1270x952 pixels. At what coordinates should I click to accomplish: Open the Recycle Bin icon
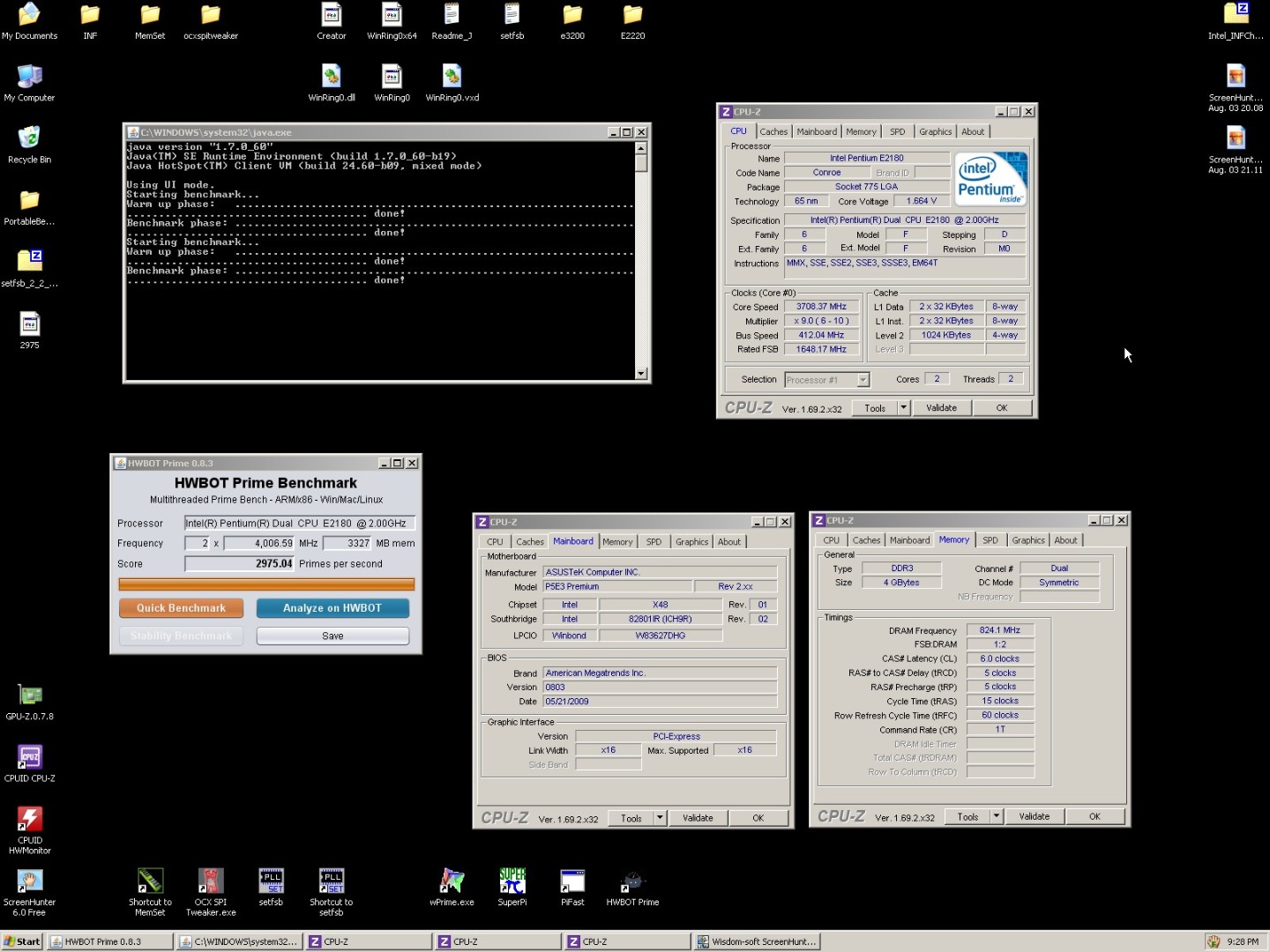click(x=29, y=145)
